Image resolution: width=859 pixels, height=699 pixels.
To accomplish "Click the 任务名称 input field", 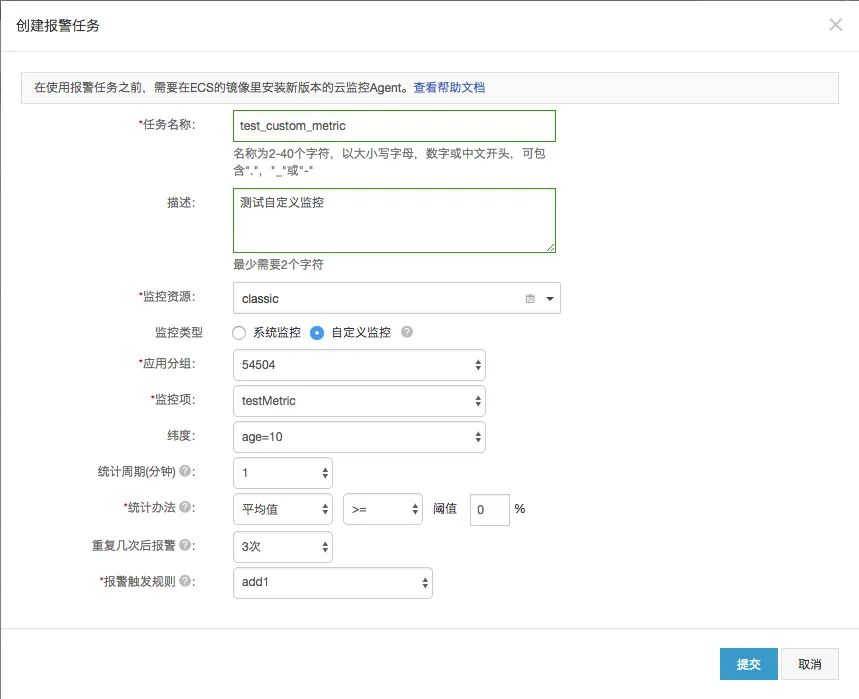I will point(394,126).
